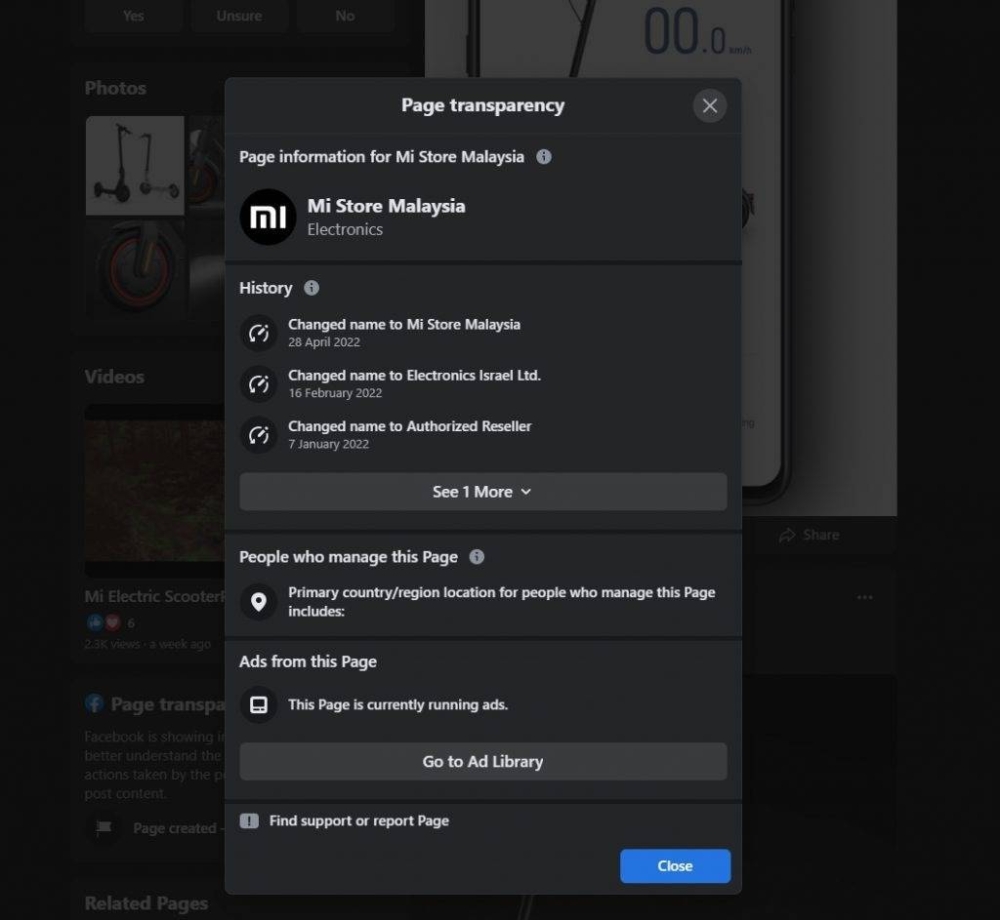Click the Videos section heading
1000x920 pixels.
(x=115, y=377)
